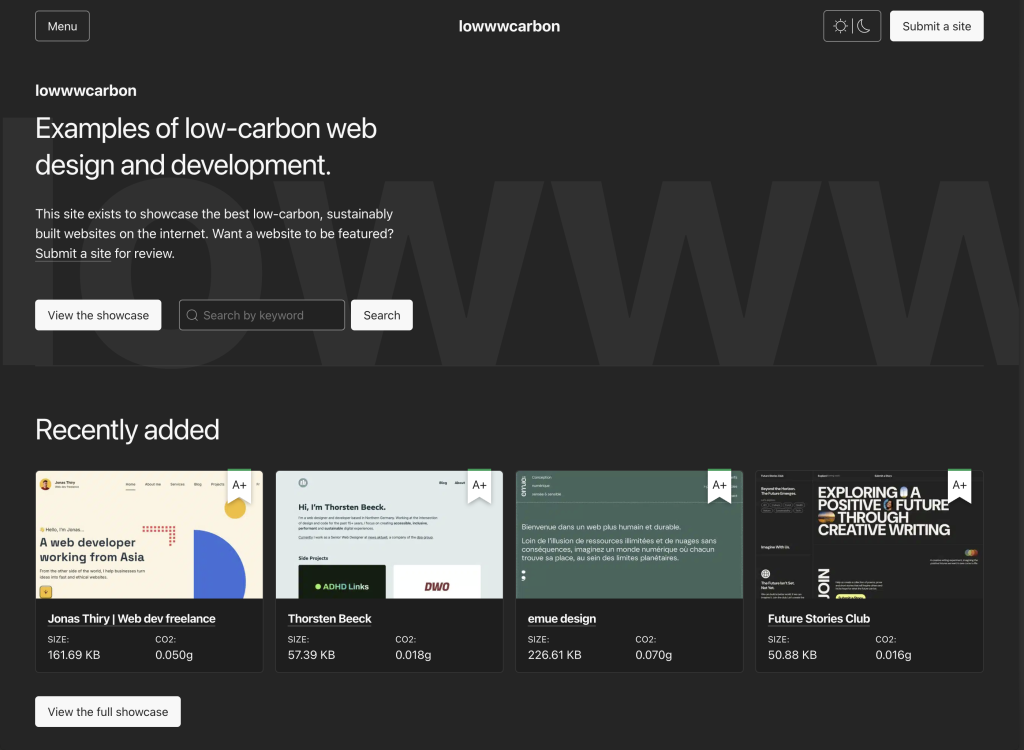Click the 'Examples of low-carbon web' headline
The height and width of the screenshot is (750, 1024).
point(206,129)
